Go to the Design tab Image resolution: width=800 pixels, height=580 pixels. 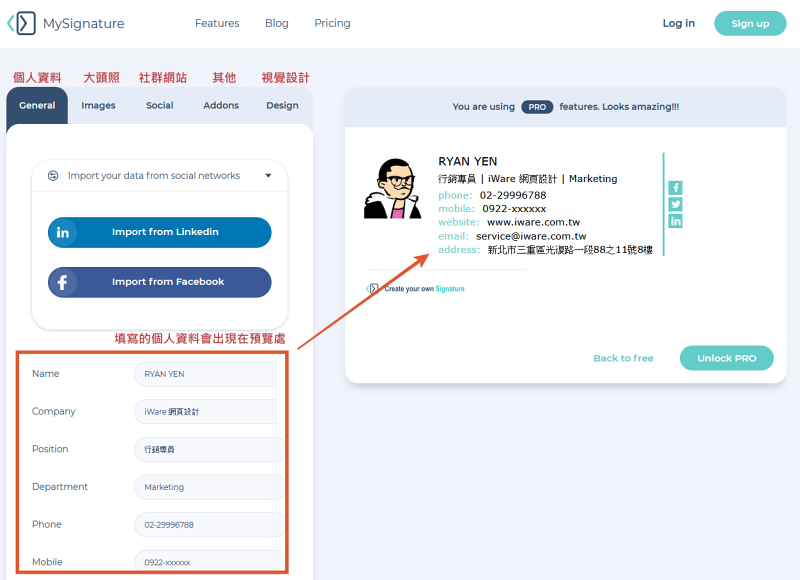(282, 106)
